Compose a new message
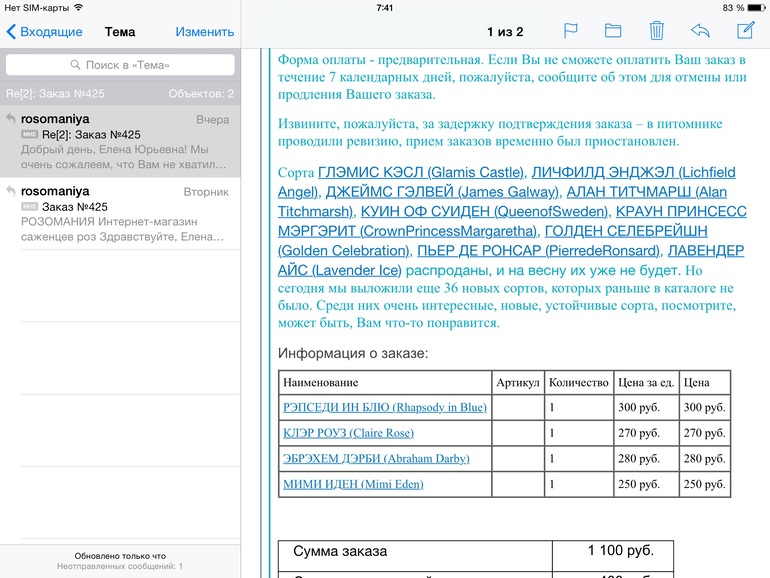The image size is (770, 578). coord(745,31)
